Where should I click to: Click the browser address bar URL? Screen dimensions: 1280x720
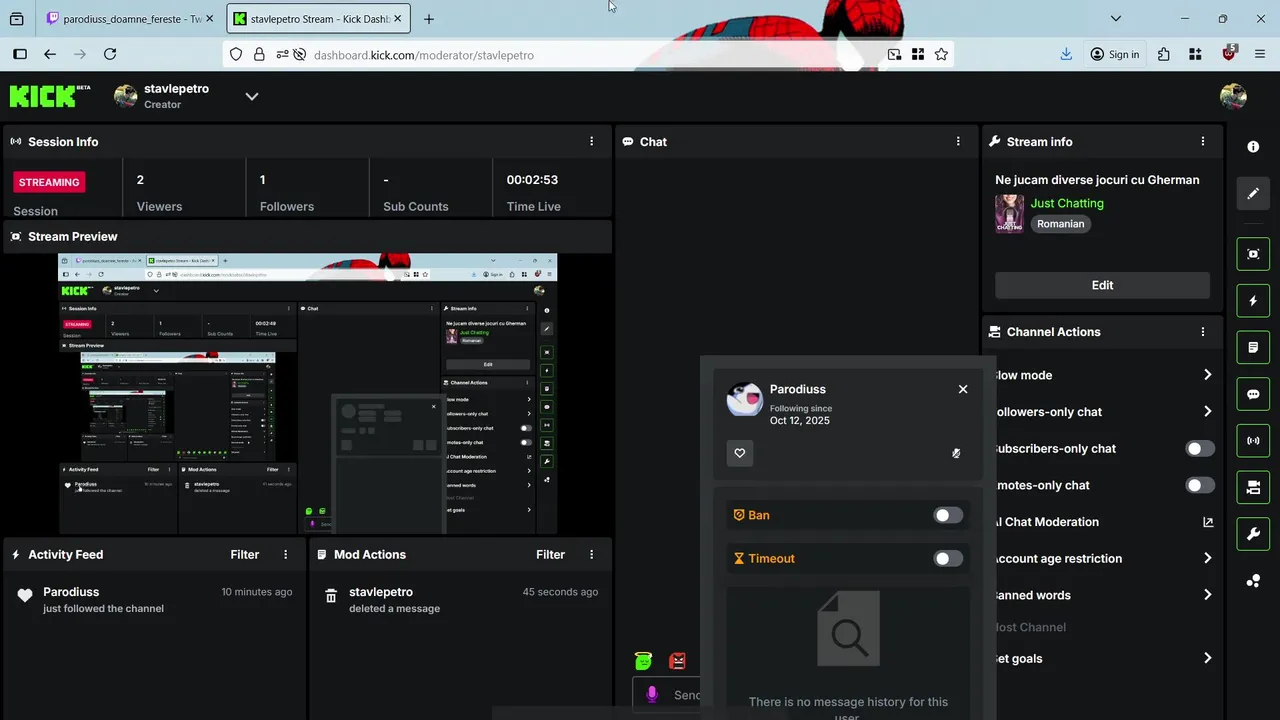point(424,55)
